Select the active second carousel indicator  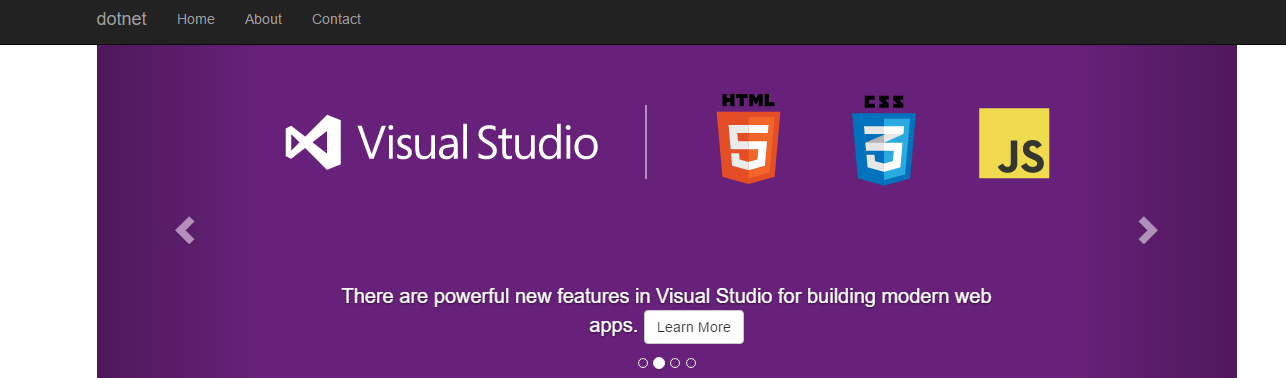659,363
